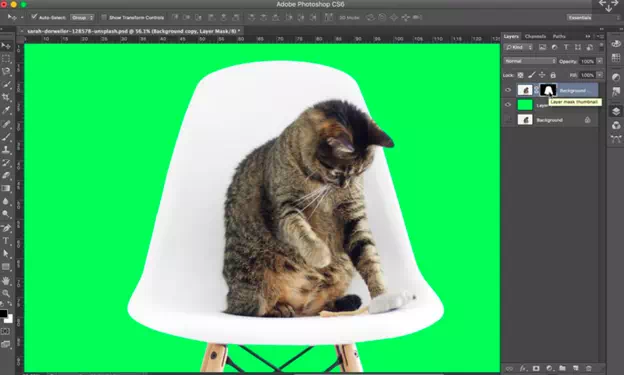The image size is (624, 375).
Task: Open the Fill slider dropdown arrow
Action: 600,75
